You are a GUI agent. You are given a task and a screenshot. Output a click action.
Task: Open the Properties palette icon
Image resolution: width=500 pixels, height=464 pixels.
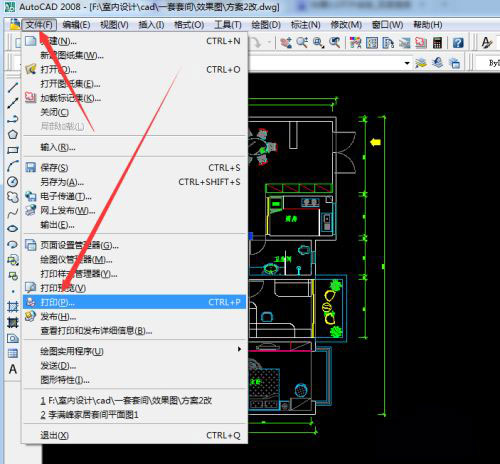(x=356, y=43)
